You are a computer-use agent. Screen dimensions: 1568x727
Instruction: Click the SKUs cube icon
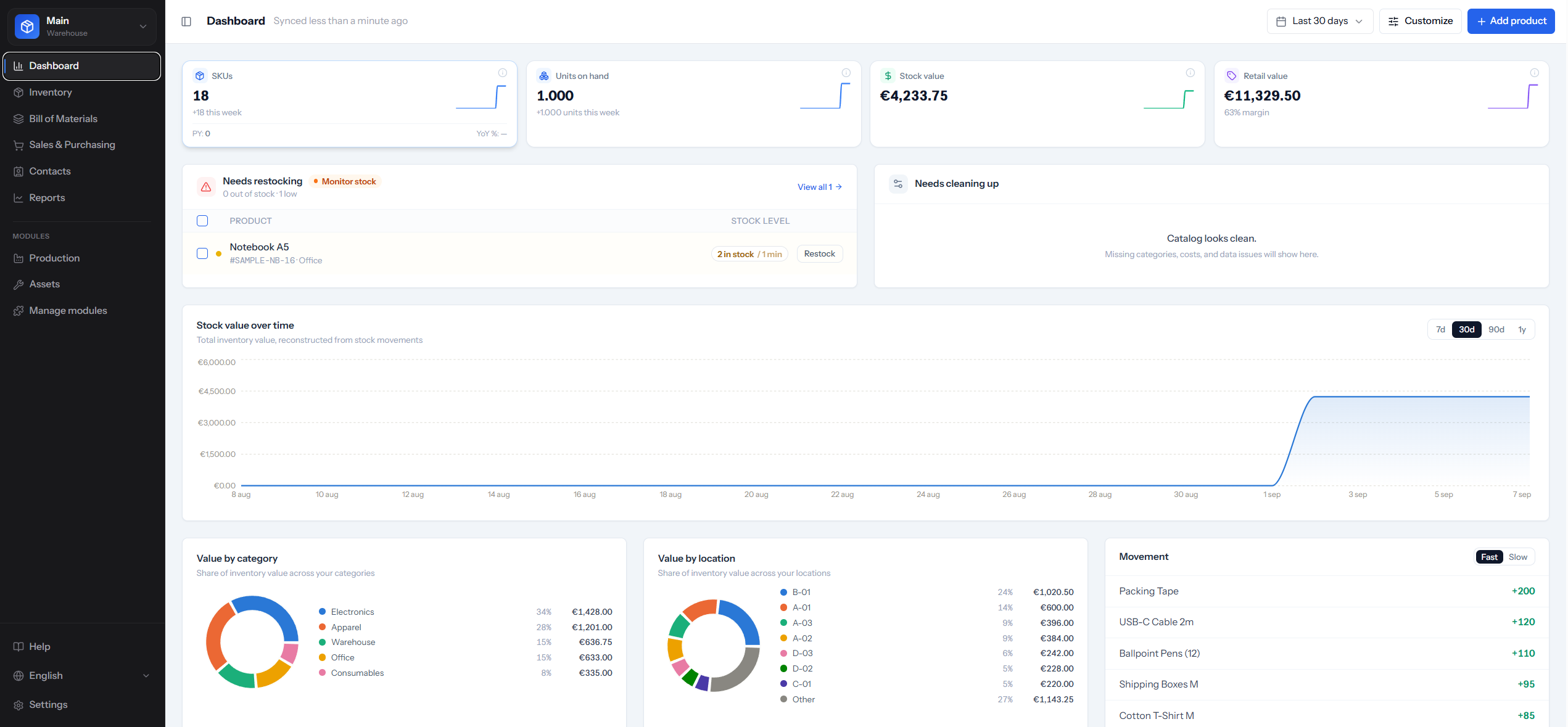[x=200, y=76]
